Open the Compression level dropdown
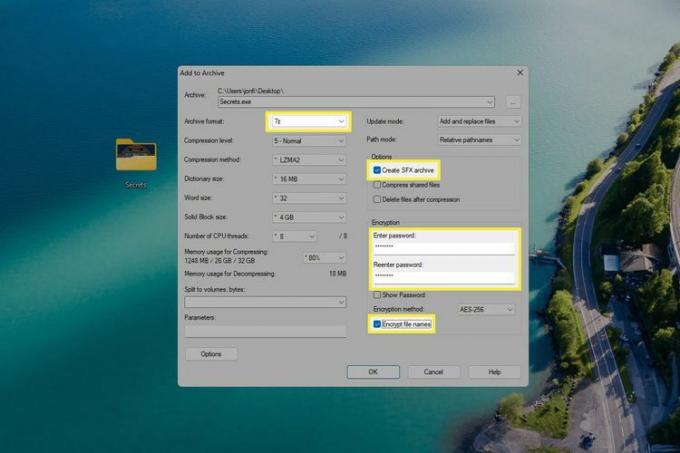The width and height of the screenshot is (680, 453). pos(308,141)
